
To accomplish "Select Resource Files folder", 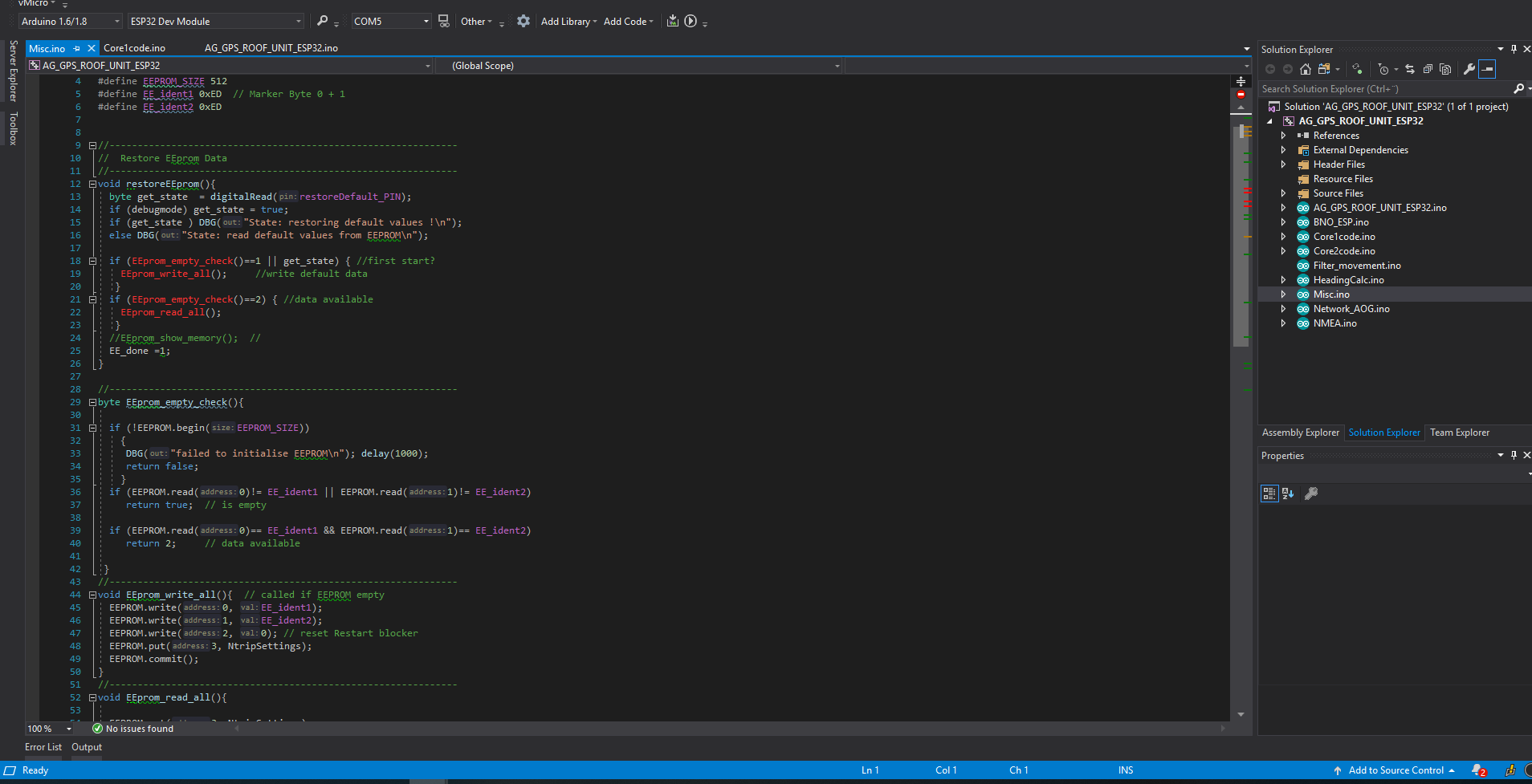I will click(1343, 179).
